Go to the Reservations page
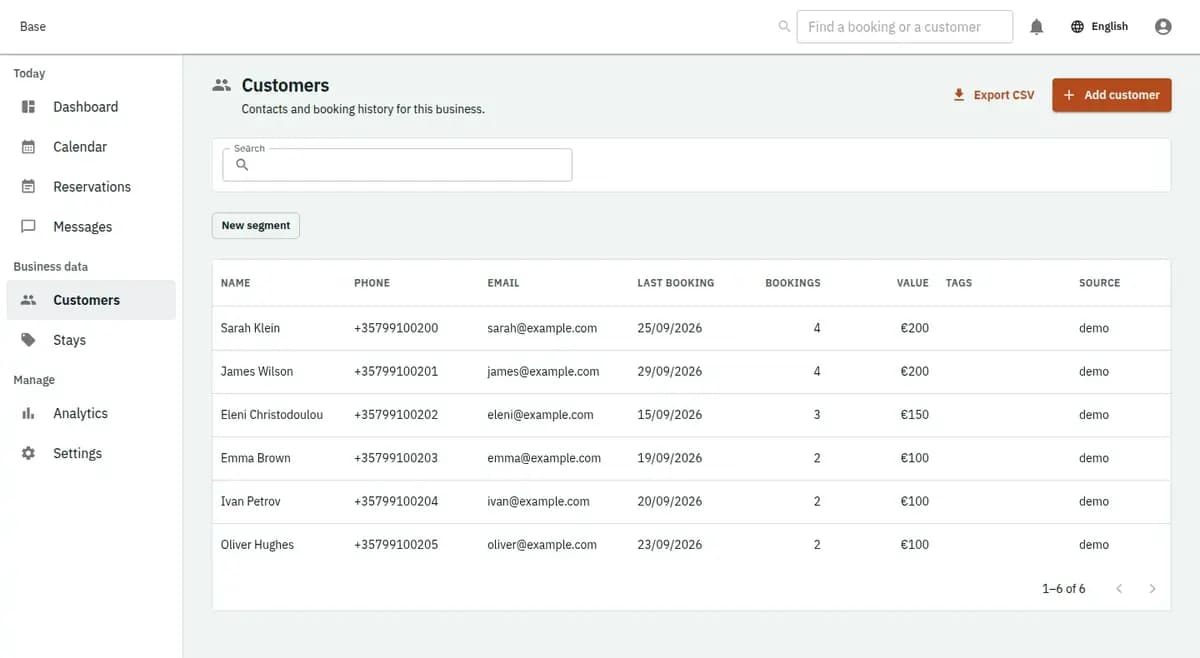This screenshot has width=1200, height=658. coord(91,187)
